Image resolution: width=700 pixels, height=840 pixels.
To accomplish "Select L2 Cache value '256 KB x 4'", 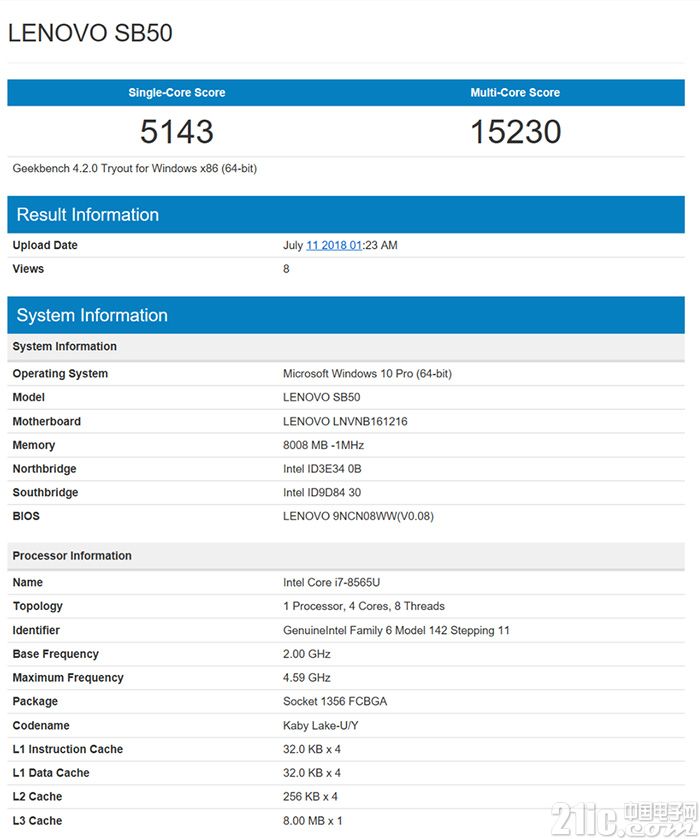I will coord(310,797).
